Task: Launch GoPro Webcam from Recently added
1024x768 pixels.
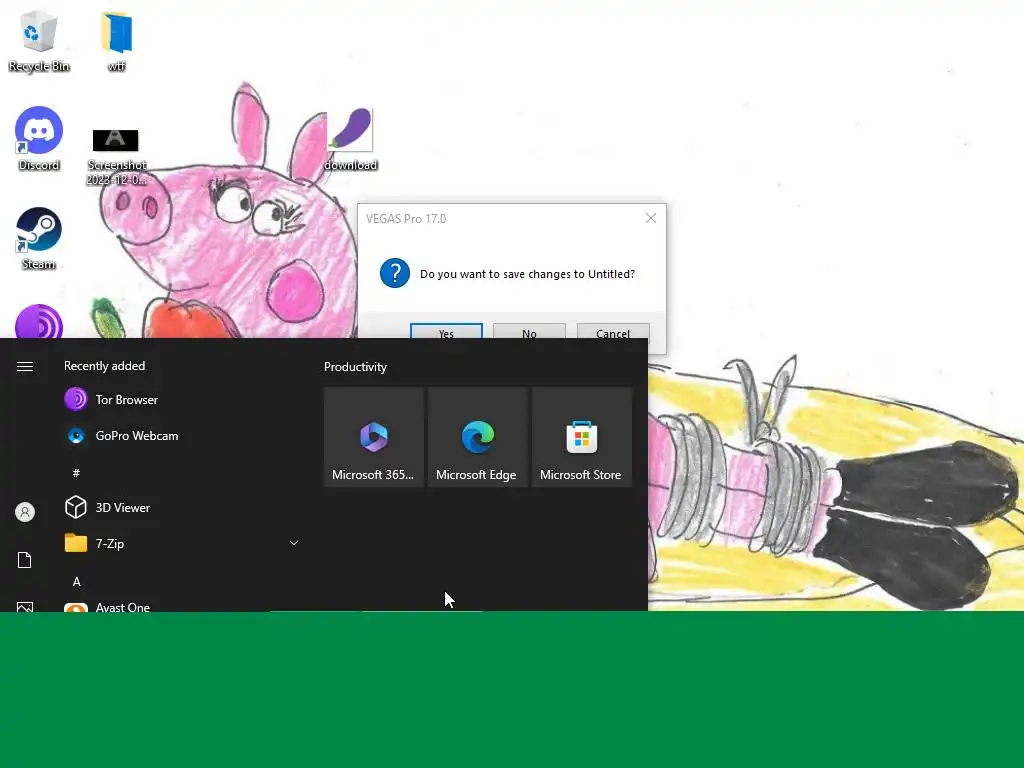Action: 183,436
